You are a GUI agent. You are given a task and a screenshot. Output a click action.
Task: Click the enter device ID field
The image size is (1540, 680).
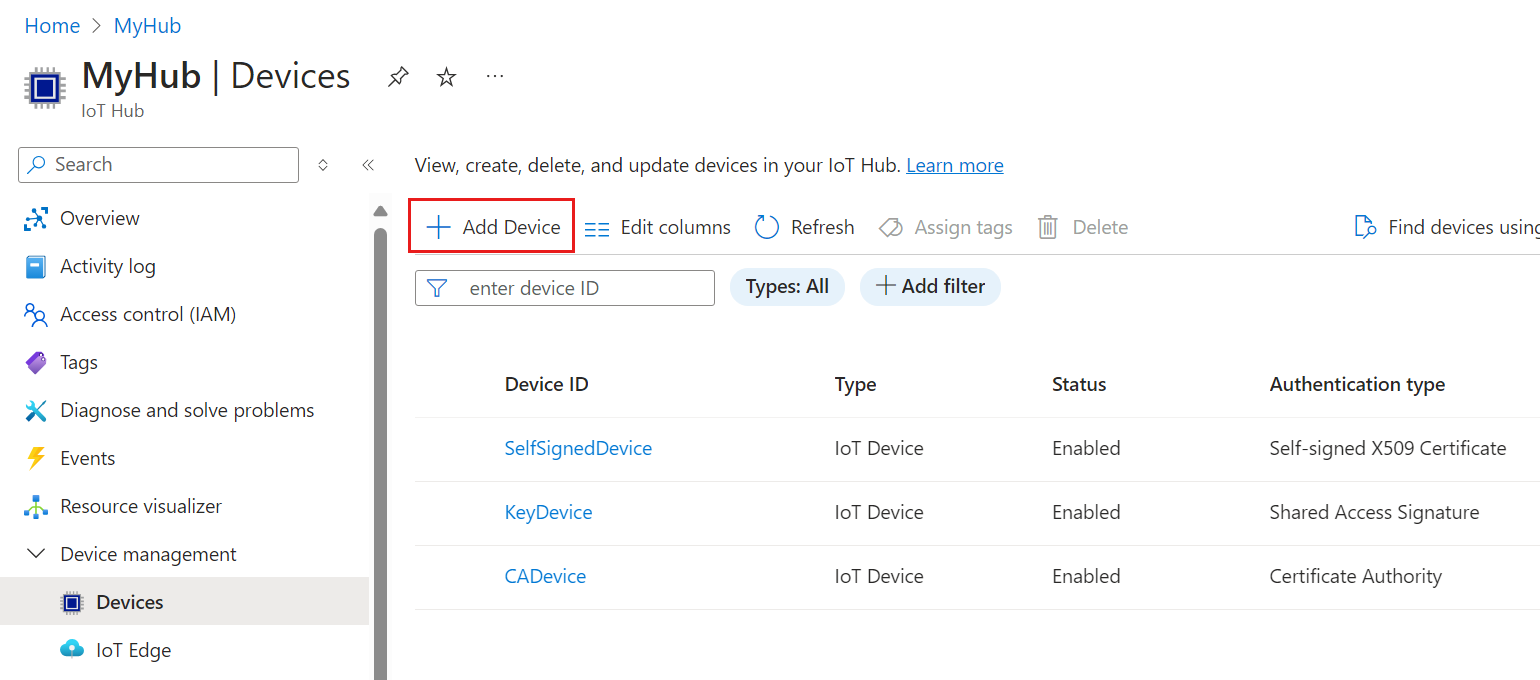[580, 288]
